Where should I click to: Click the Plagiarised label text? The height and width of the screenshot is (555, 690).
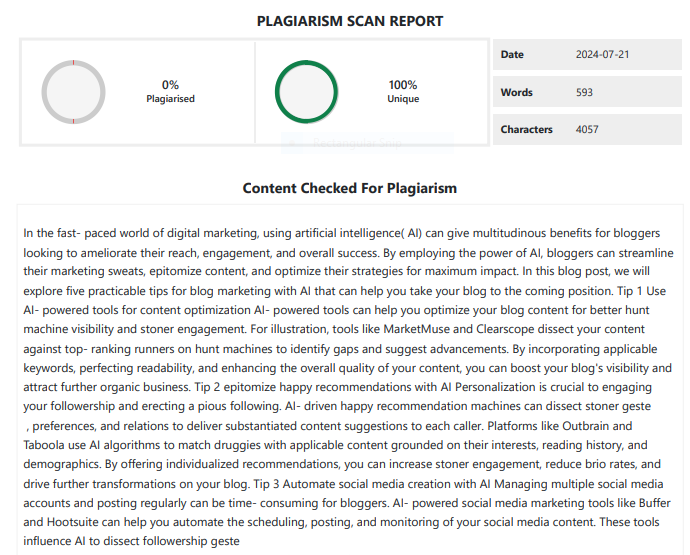(170, 99)
